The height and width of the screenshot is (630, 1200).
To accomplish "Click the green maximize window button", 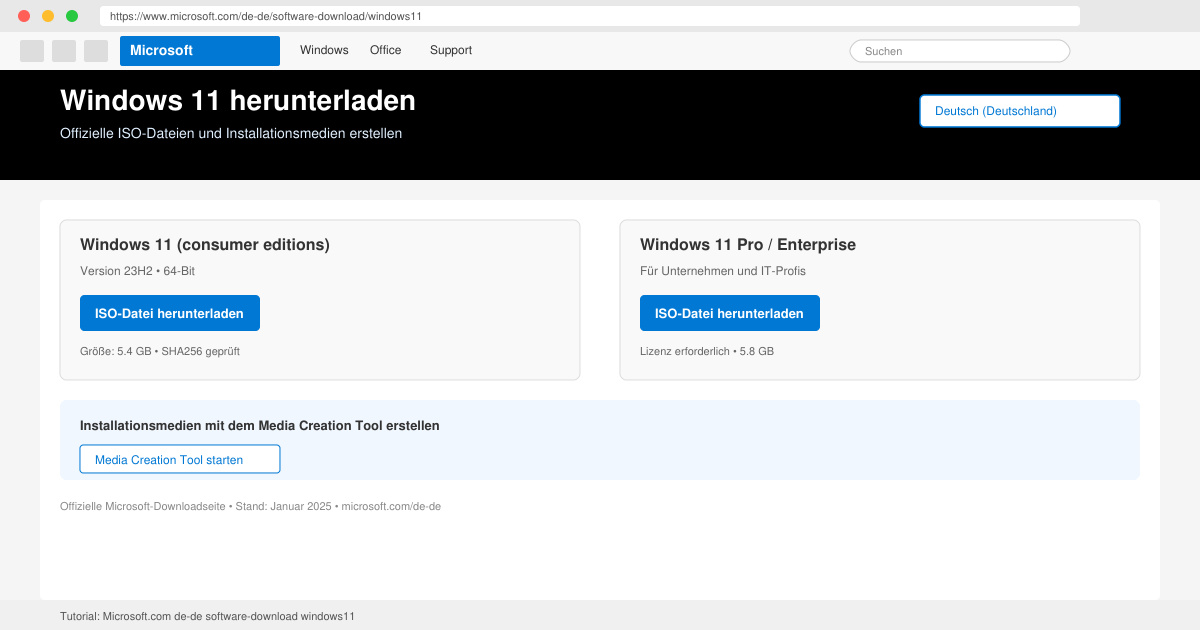I will point(72,16).
